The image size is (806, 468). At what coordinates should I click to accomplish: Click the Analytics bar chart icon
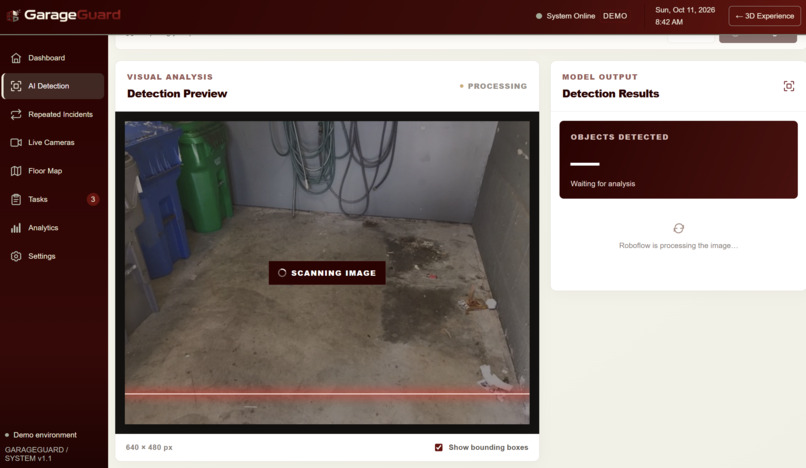(x=16, y=227)
